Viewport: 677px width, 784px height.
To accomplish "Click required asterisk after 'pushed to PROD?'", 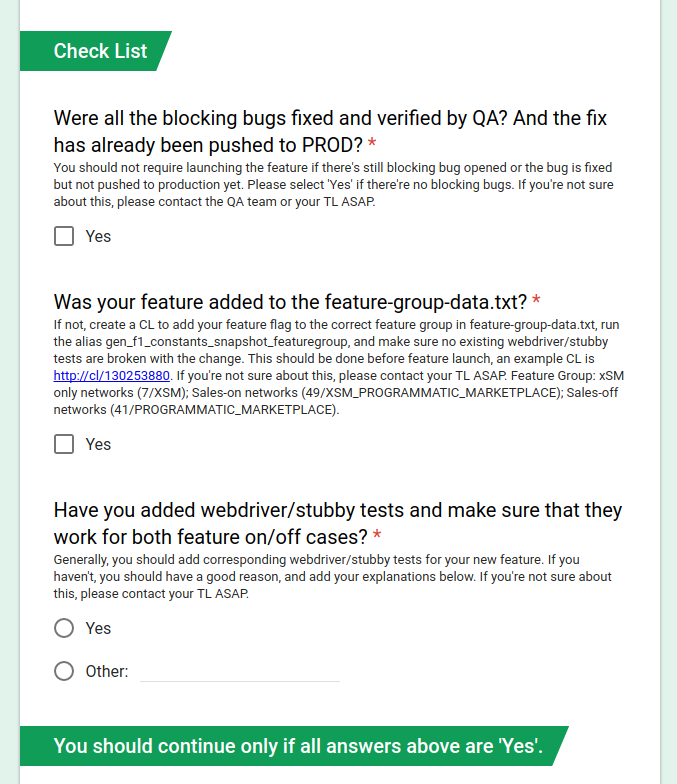I will coord(372,144).
